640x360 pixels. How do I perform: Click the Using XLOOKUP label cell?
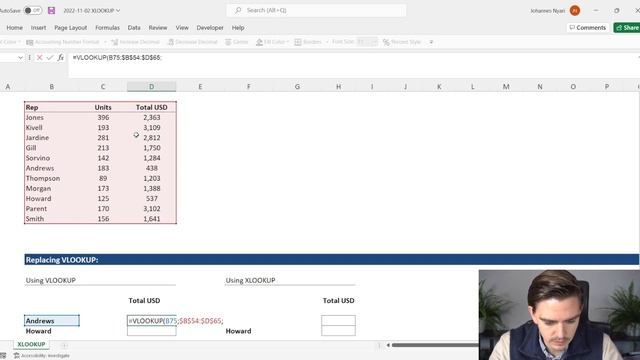[251, 280]
